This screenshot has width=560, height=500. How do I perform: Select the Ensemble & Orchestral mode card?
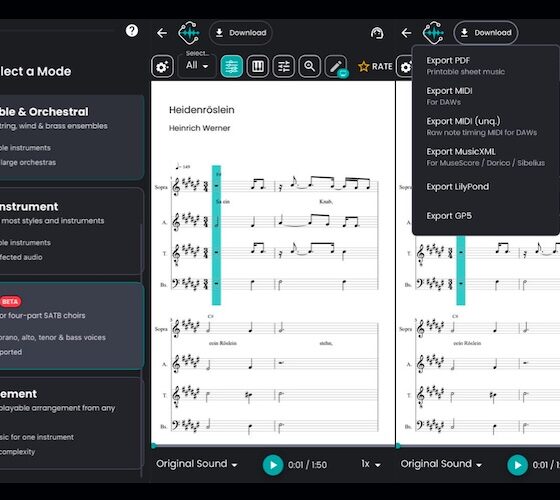[x=72, y=137]
